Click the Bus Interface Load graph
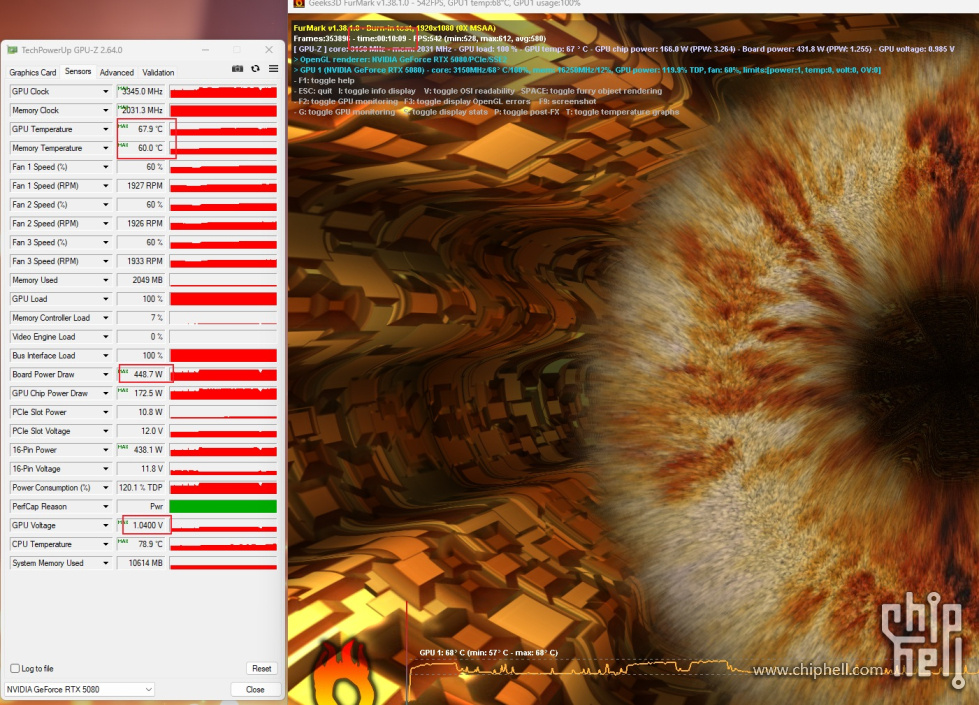The image size is (979, 705). pyautogui.click(x=223, y=355)
